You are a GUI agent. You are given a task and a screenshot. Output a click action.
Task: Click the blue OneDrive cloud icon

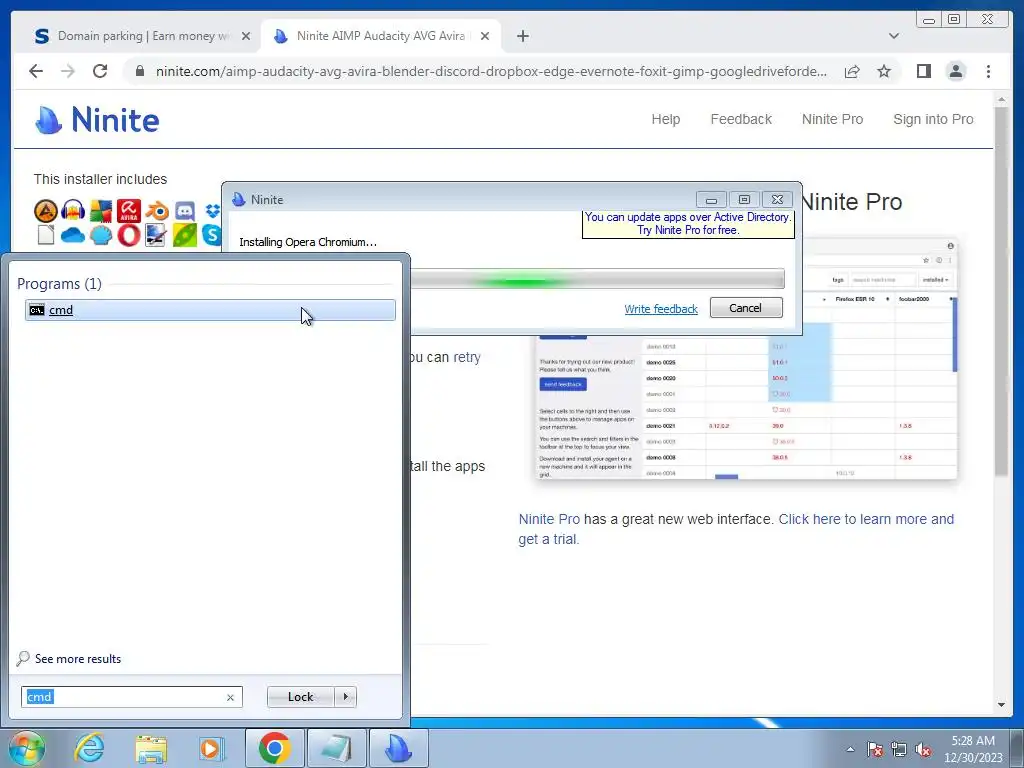(x=73, y=235)
